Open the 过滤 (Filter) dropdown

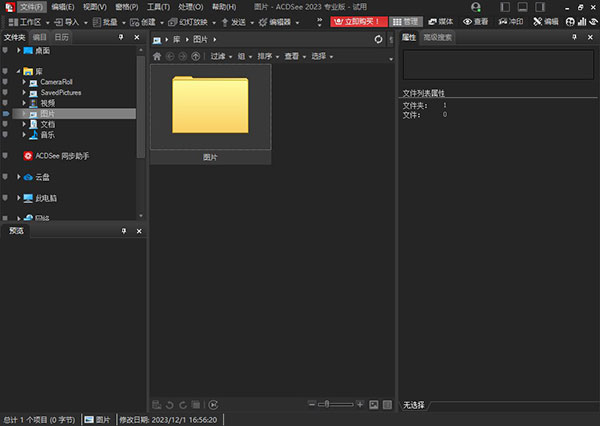tap(220, 56)
